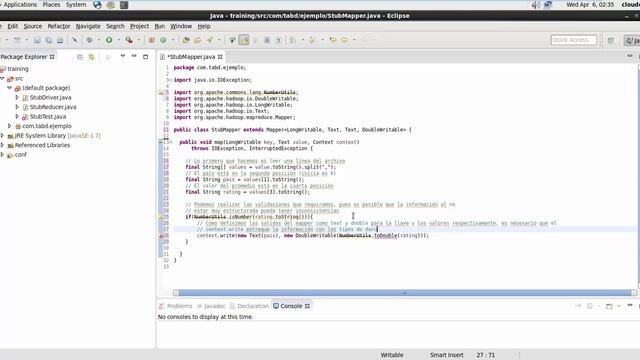Click the Open Task folder toolbar icon
Screen dimensions: 640x360
[198, 40]
